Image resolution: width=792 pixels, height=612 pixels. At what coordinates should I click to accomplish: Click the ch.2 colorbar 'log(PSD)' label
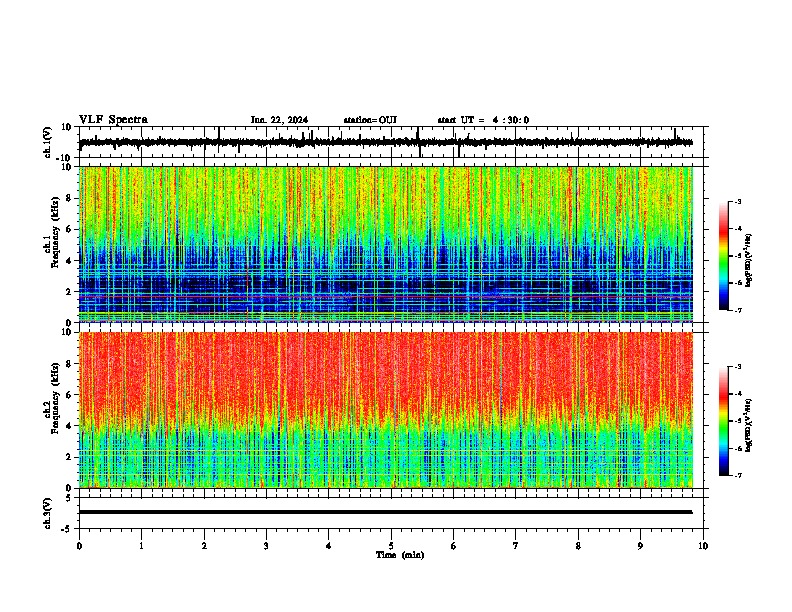pyautogui.click(x=749, y=425)
